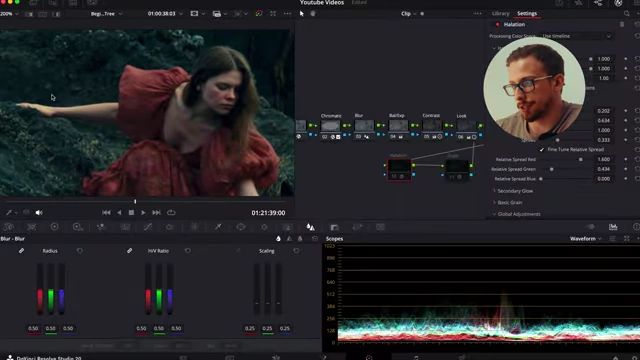Open the Waveform scope type dropdown
The width and height of the screenshot is (640, 360).
(585, 239)
